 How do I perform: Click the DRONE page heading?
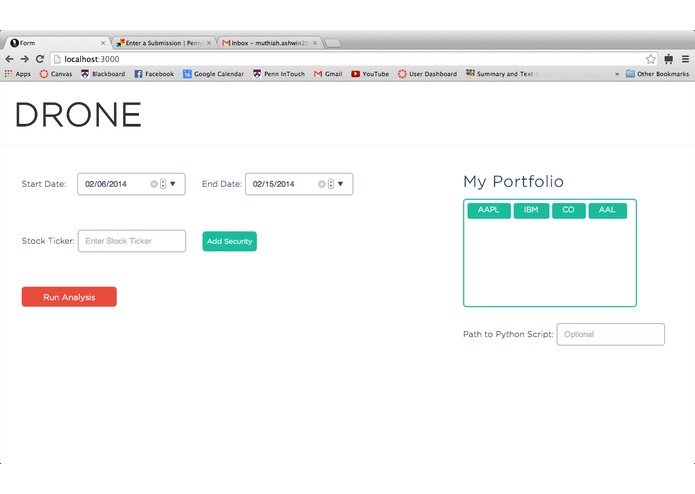78,114
